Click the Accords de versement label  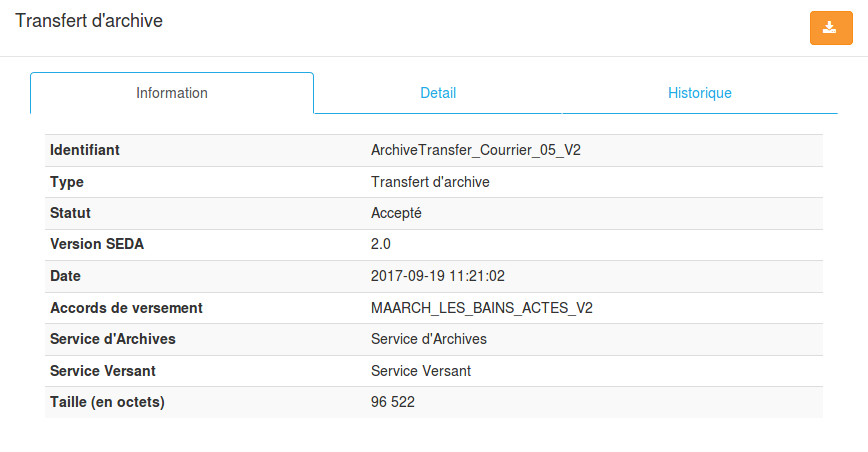[x=126, y=308]
